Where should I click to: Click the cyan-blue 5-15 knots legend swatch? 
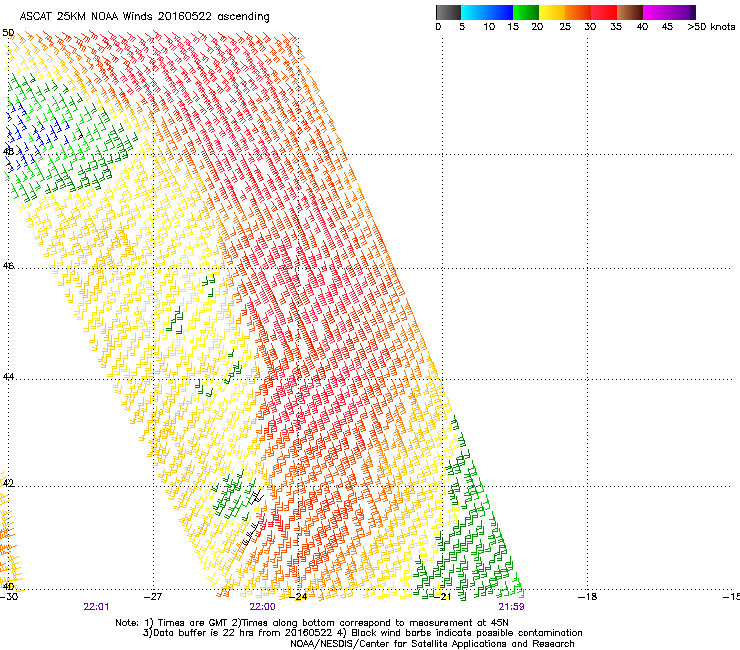[487, 12]
